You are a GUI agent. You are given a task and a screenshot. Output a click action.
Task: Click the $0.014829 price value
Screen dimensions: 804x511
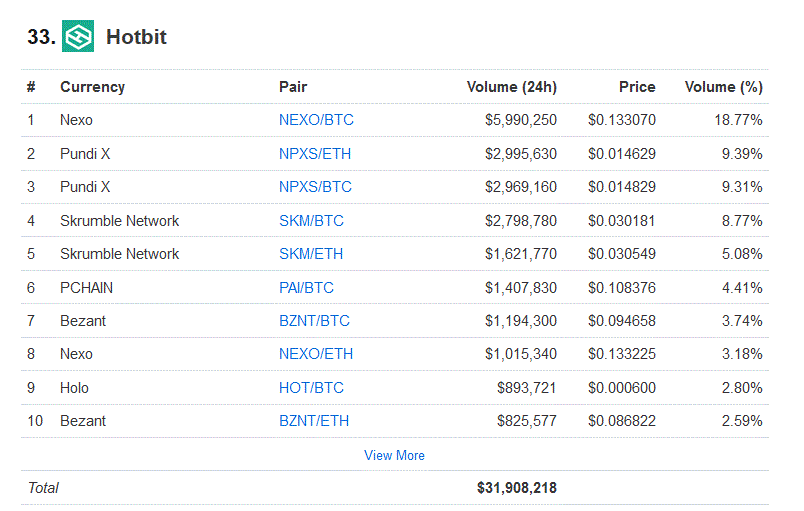coord(622,187)
